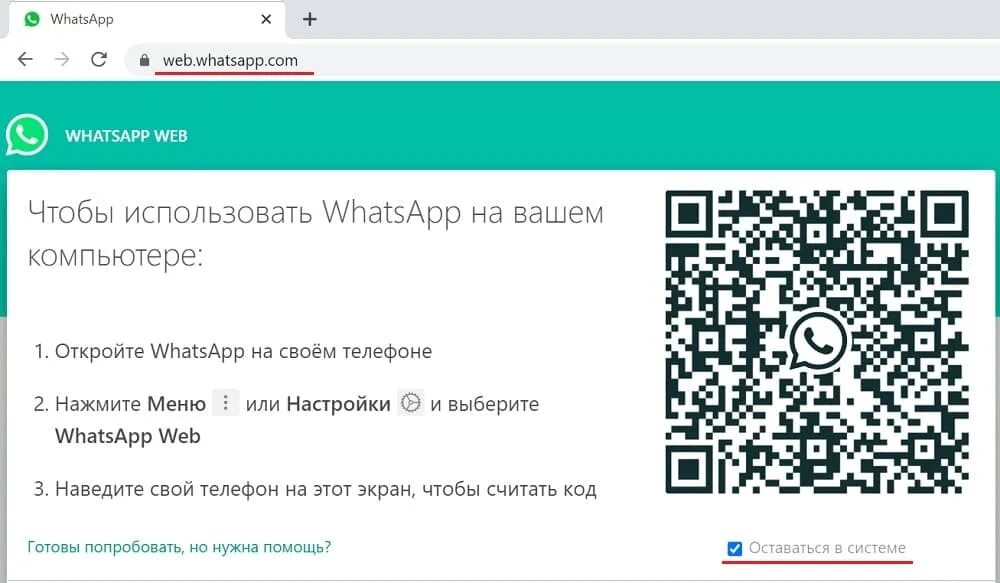Click the WhatsApp logo in the header
The image size is (1000, 583).
27,135
